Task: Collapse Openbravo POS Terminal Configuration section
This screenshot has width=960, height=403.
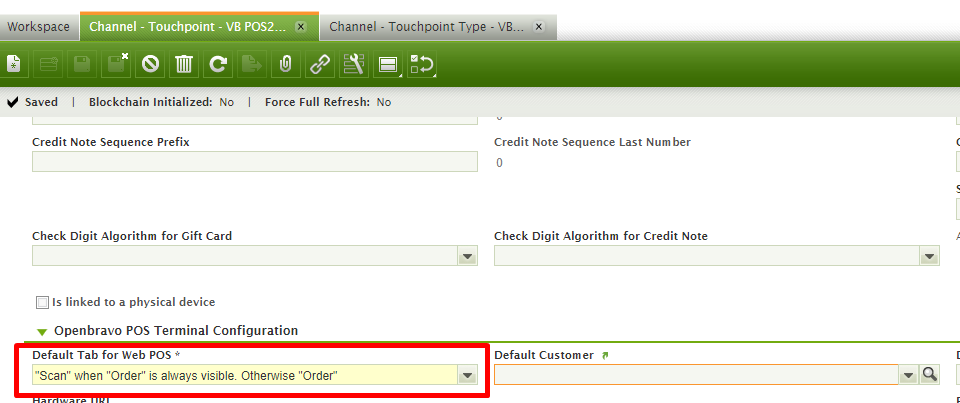Action: pos(42,331)
